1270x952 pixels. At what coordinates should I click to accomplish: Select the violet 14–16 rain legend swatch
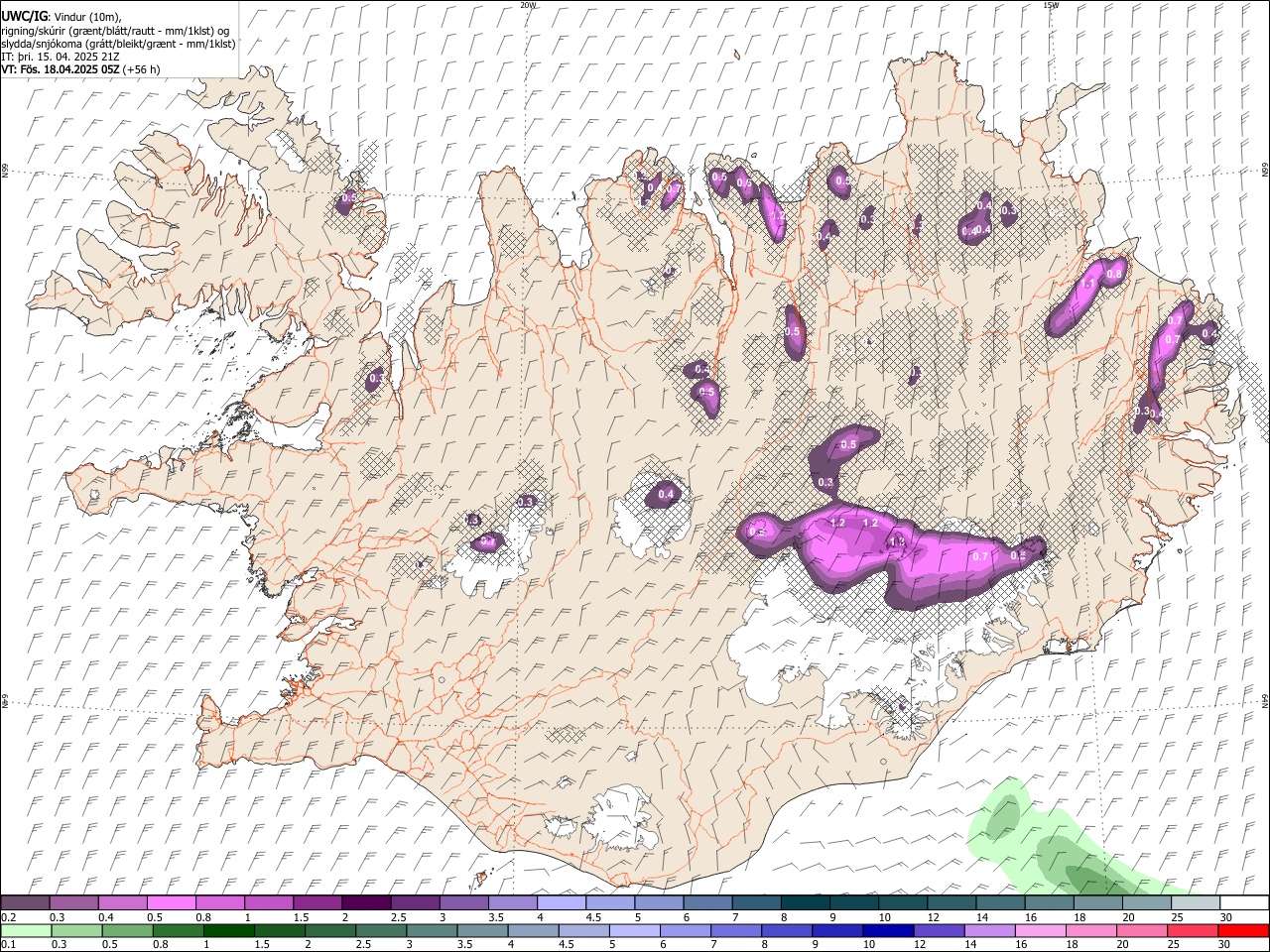coord(990,930)
